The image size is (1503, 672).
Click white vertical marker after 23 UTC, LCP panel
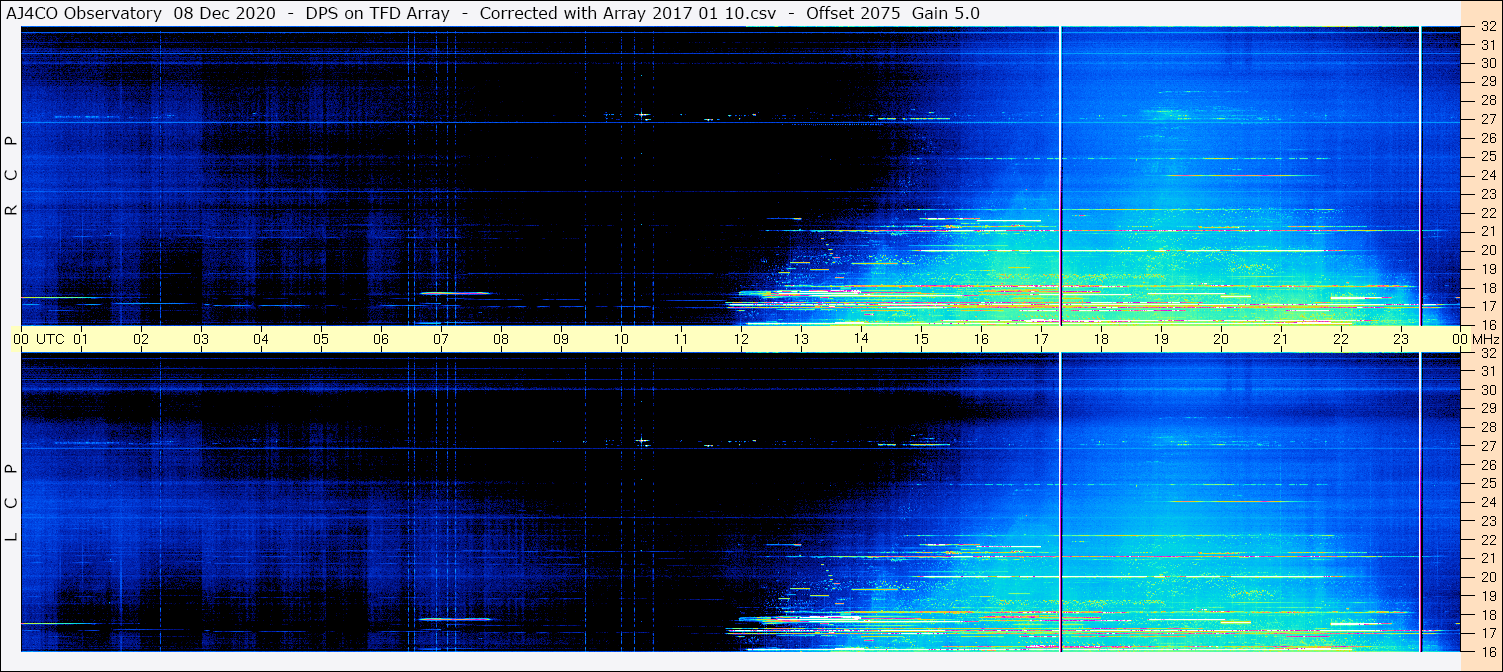pyautogui.click(x=1420, y=502)
